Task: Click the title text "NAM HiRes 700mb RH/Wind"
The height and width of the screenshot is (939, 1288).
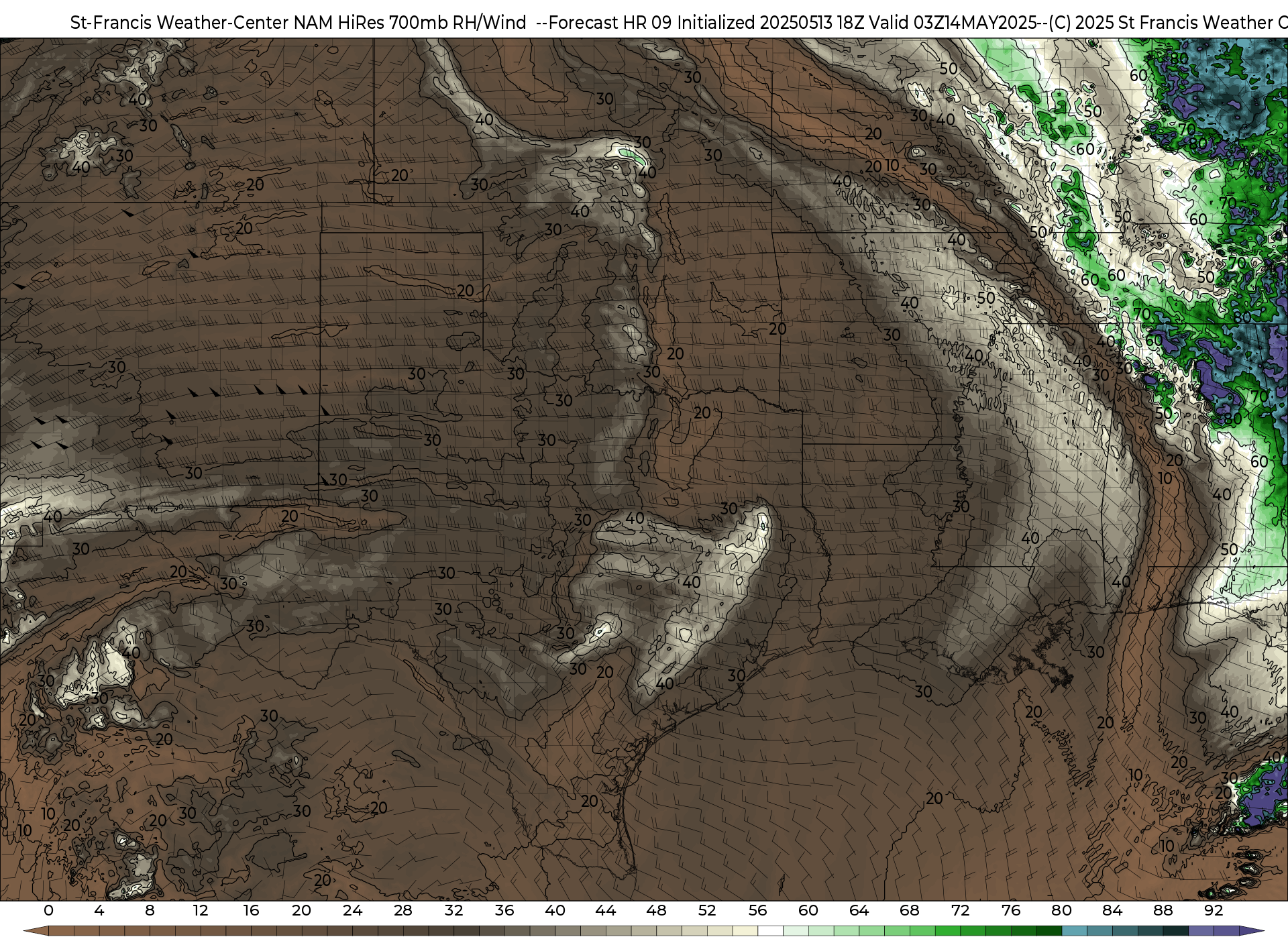Action: (x=410, y=23)
